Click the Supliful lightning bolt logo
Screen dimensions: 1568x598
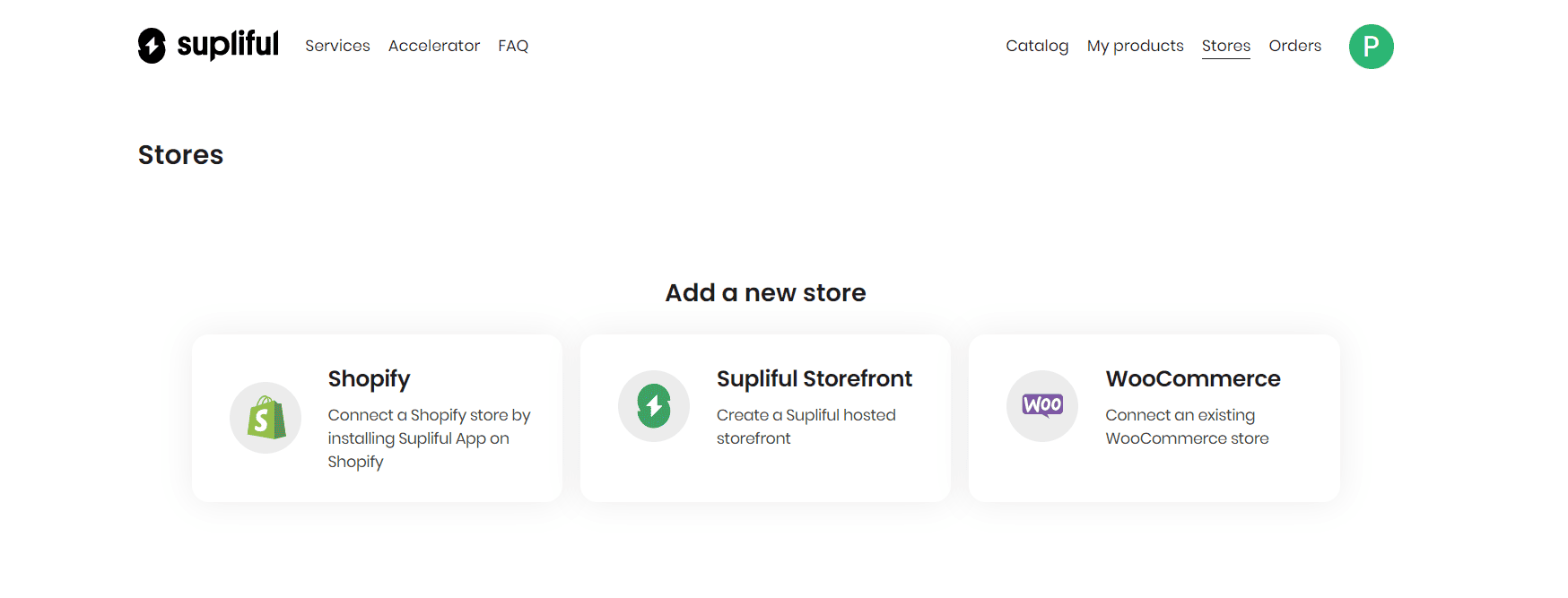153,44
